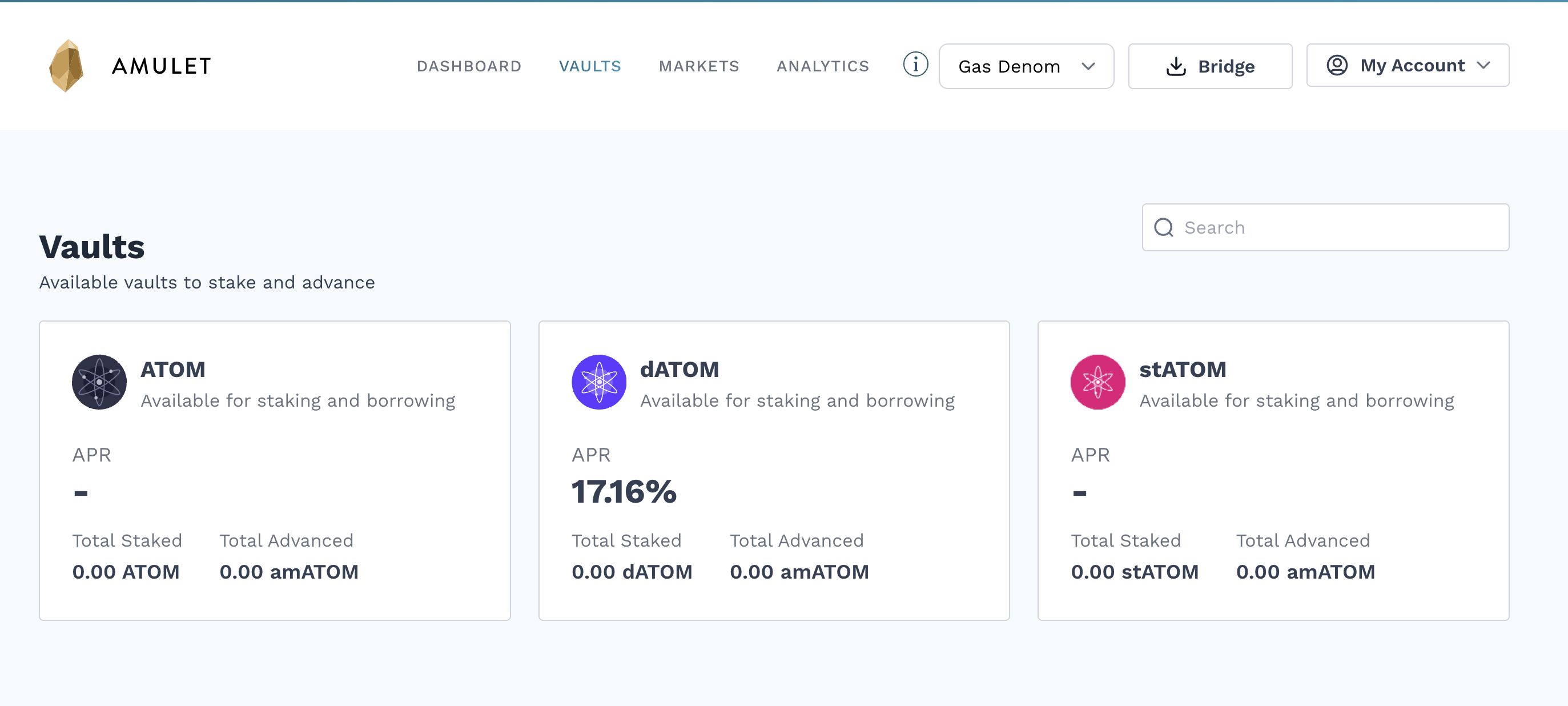Open the stATOM vault title
Screen dimensions: 1568x706
click(x=1182, y=369)
